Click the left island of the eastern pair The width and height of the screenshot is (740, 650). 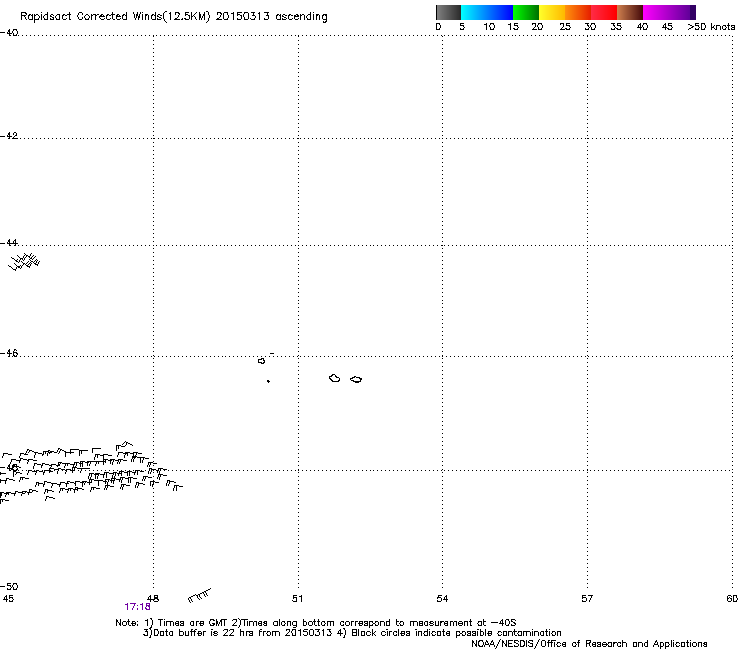click(x=335, y=378)
